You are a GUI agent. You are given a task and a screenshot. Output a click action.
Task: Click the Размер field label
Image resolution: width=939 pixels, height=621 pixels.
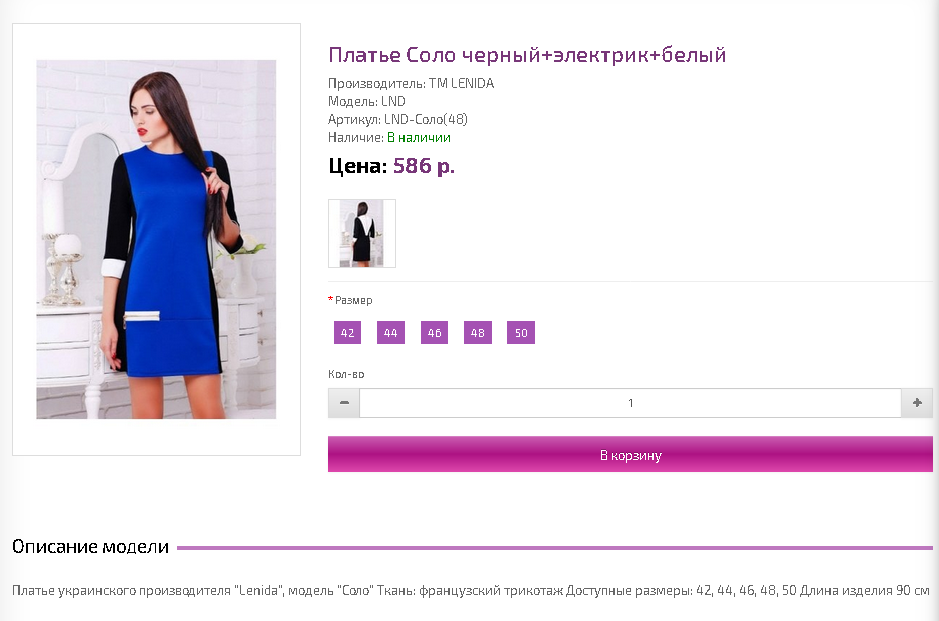(353, 300)
